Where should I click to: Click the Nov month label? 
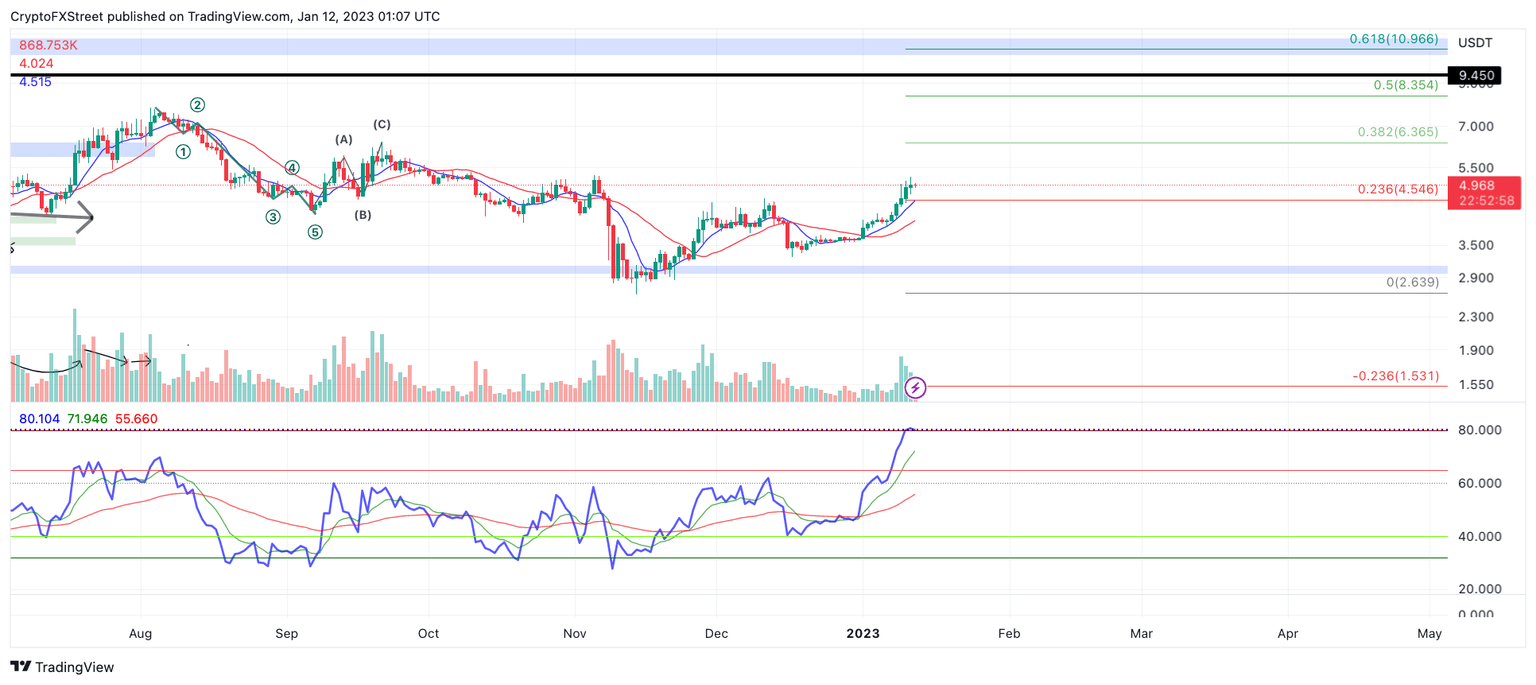(574, 633)
